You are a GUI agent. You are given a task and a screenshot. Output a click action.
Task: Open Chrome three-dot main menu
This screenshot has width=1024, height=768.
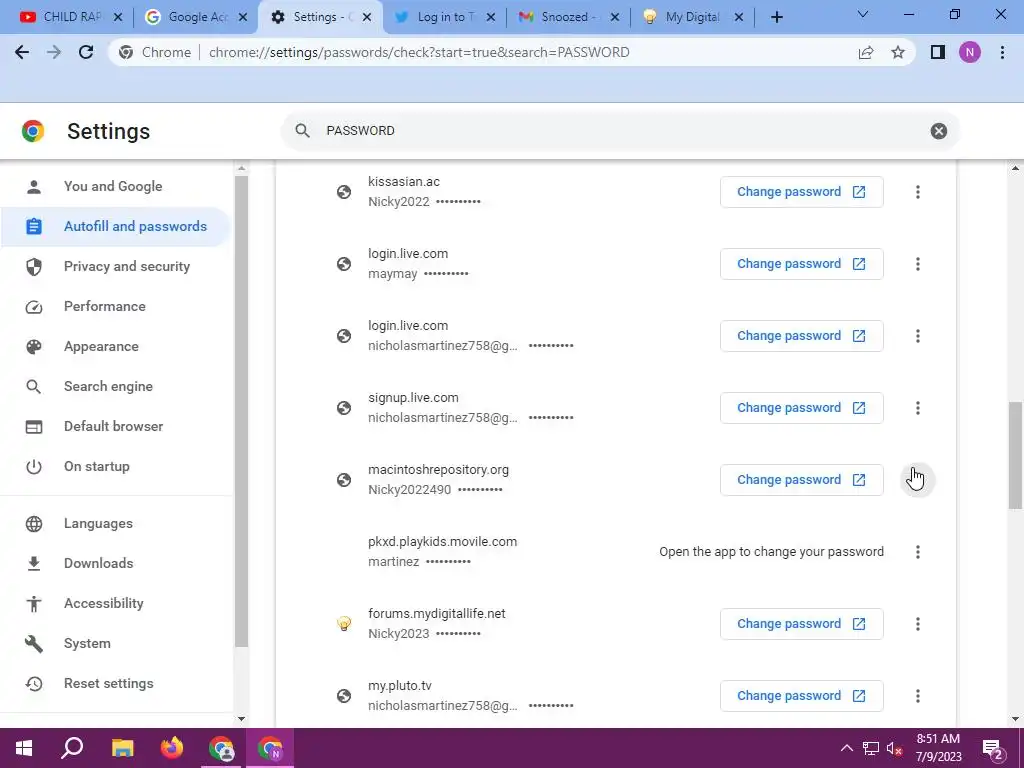1002,52
